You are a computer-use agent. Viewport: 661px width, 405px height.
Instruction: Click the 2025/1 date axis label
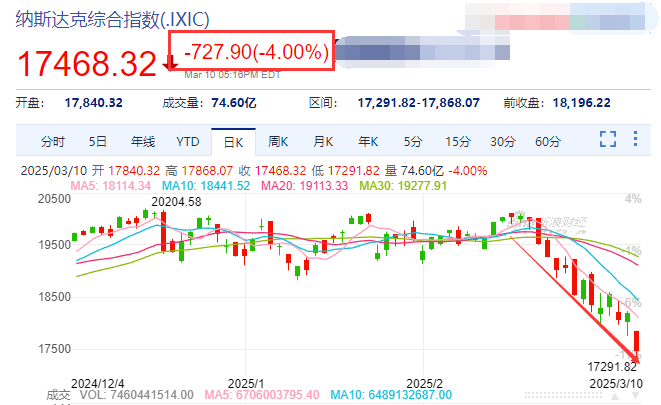pos(246,384)
